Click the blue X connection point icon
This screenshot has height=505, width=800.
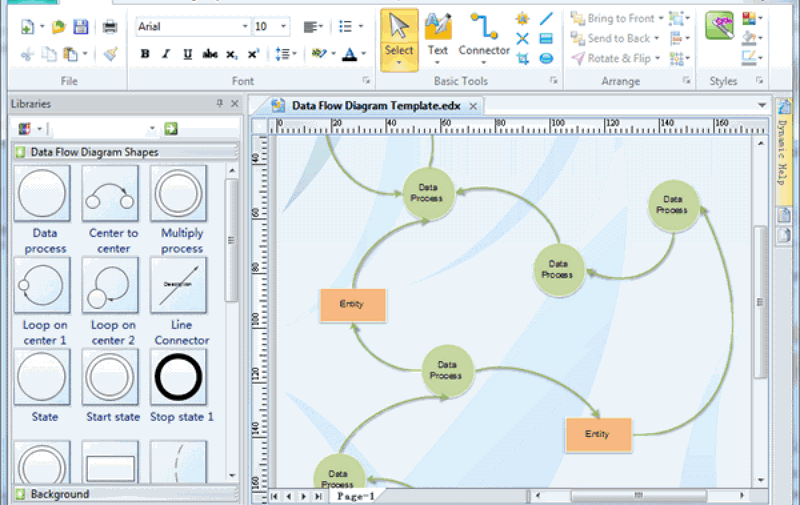coord(522,39)
